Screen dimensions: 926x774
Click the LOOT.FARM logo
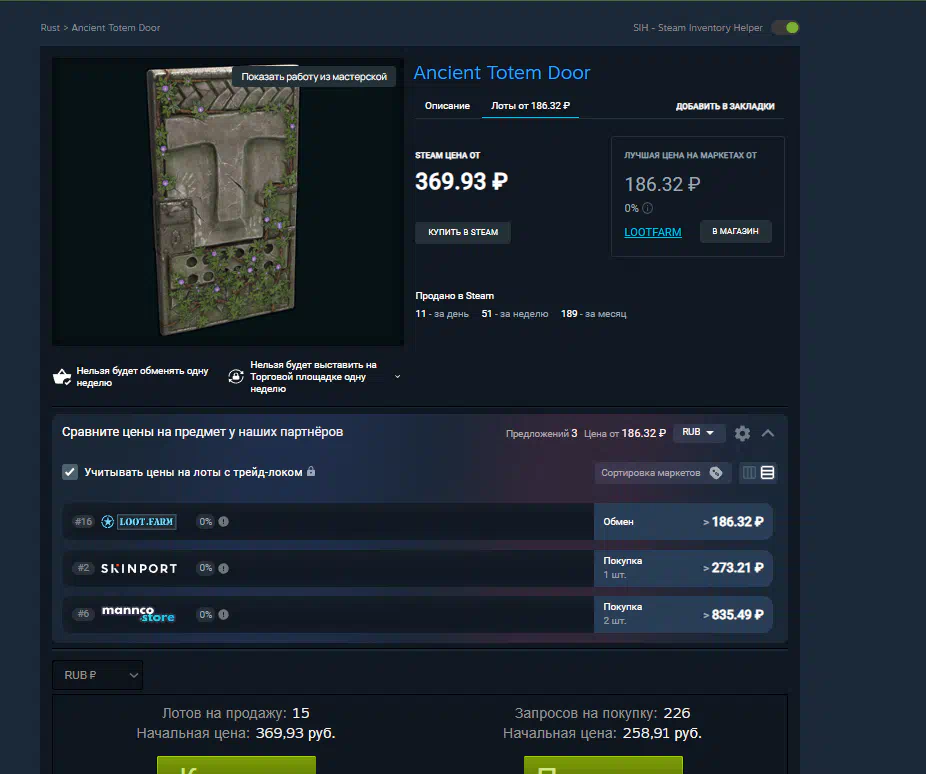[x=139, y=522]
